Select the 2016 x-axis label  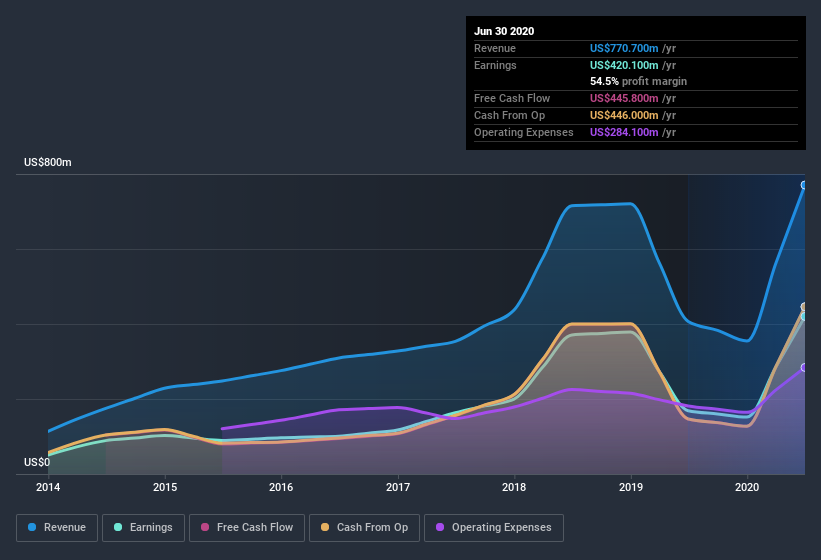click(x=281, y=487)
